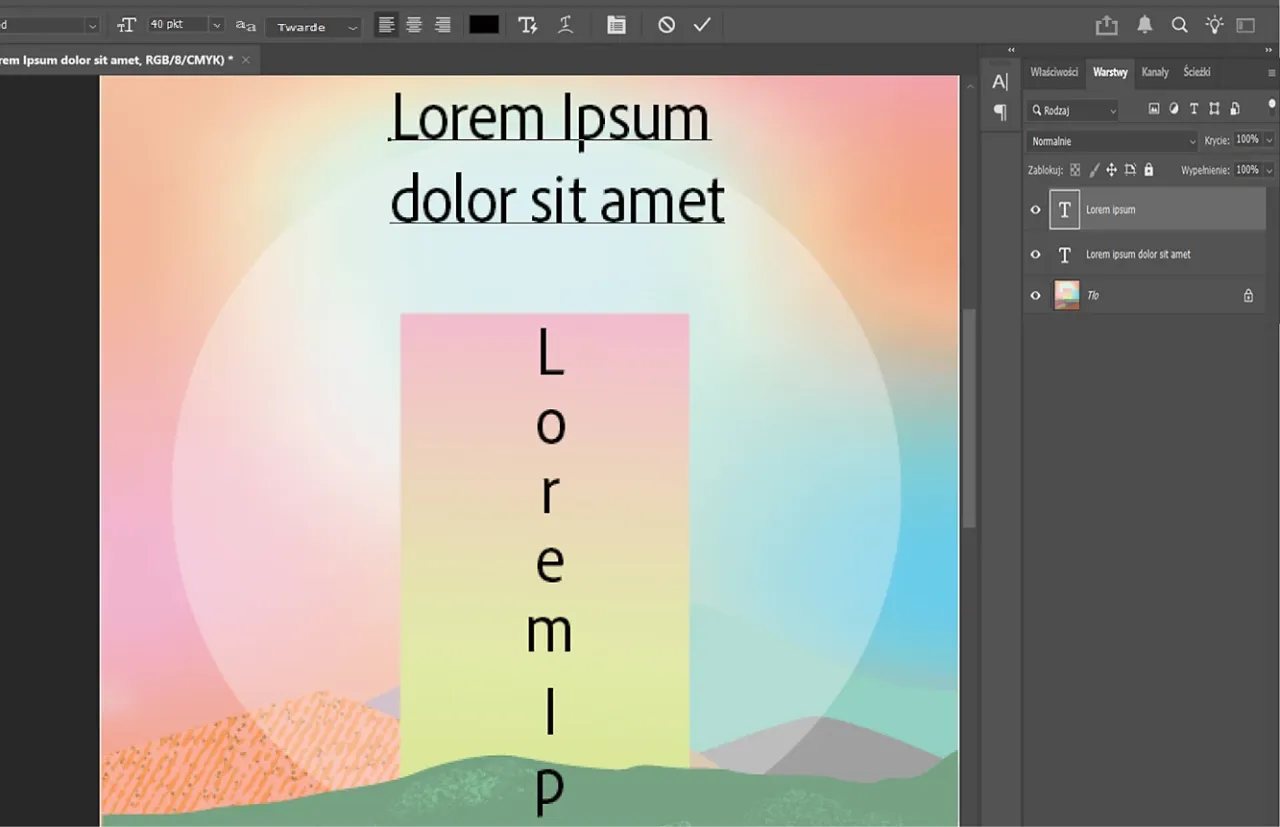Open the Normalnie blend mode dropdown
The height and width of the screenshot is (827, 1280).
[1111, 140]
